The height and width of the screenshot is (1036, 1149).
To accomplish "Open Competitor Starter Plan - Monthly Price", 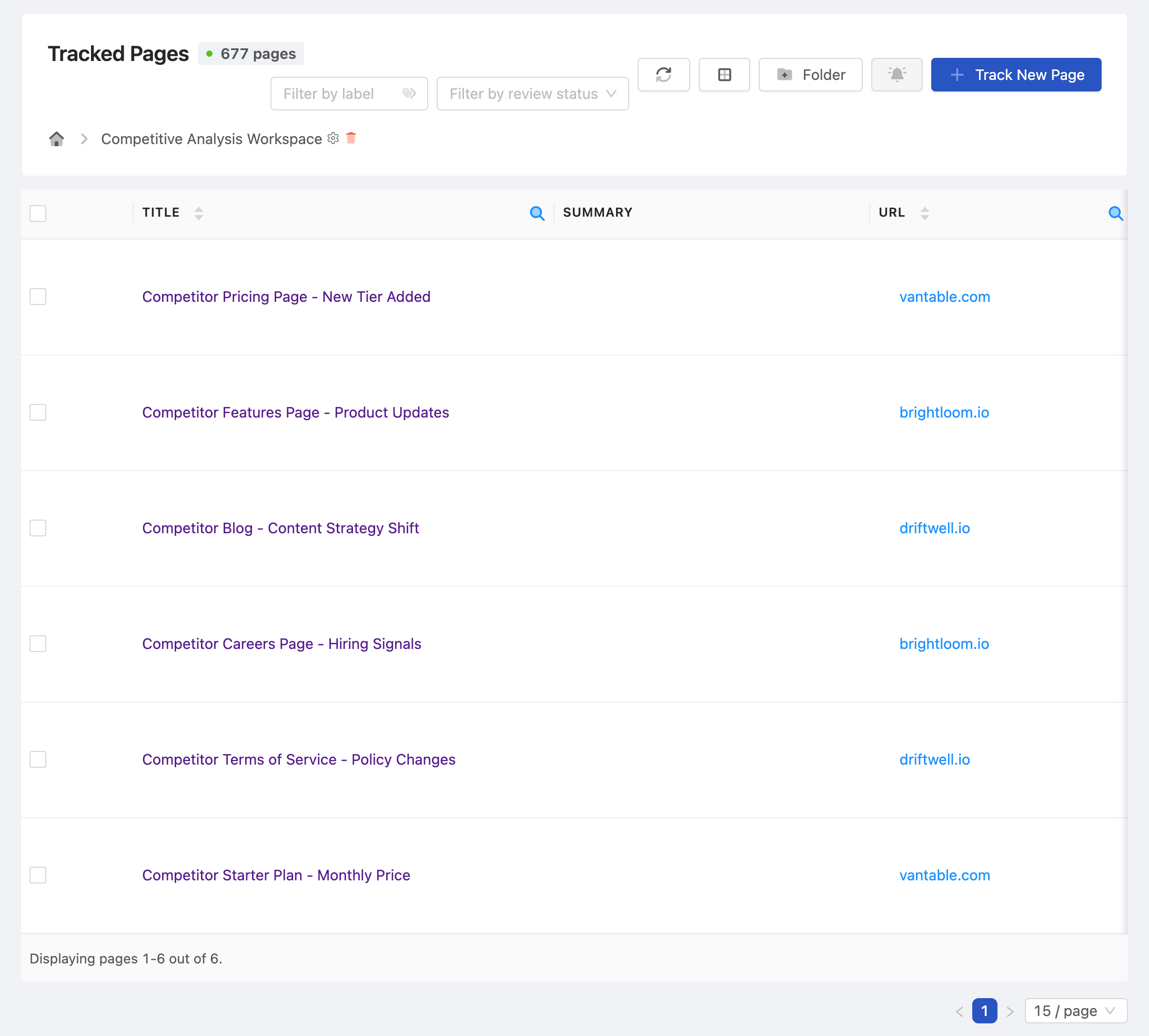I will (276, 875).
